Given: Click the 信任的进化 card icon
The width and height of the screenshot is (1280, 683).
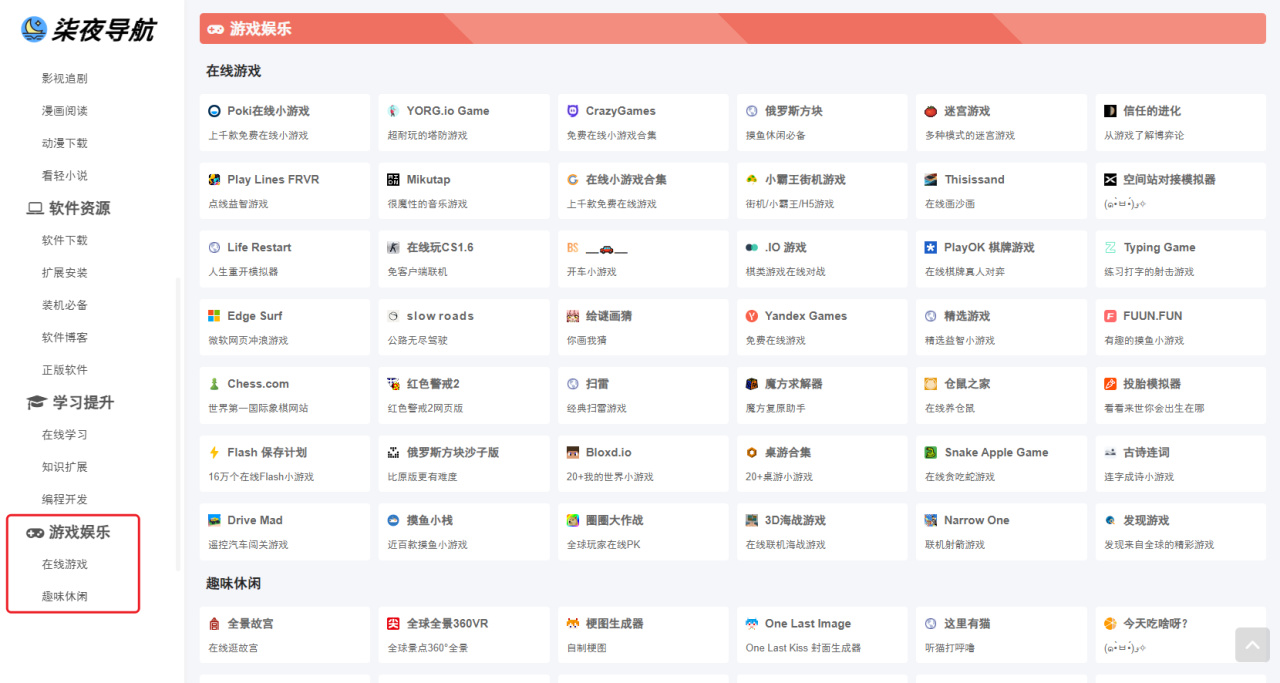Looking at the screenshot, I should point(1110,111).
